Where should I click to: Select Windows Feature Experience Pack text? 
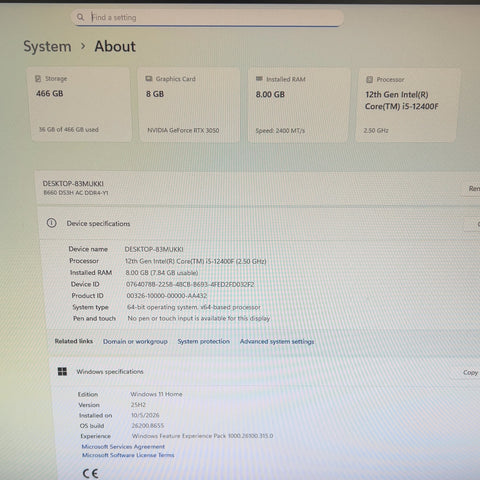[202, 436]
